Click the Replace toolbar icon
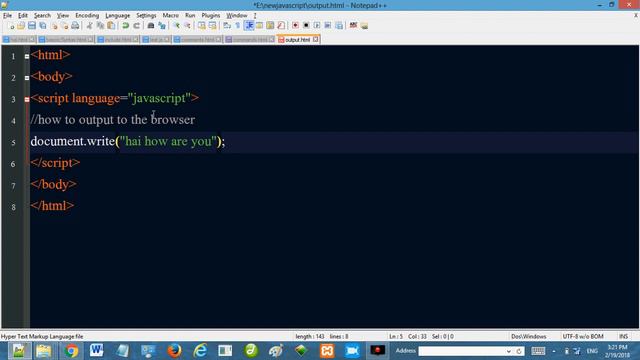The width and height of the screenshot is (640, 360). click(162, 26)
